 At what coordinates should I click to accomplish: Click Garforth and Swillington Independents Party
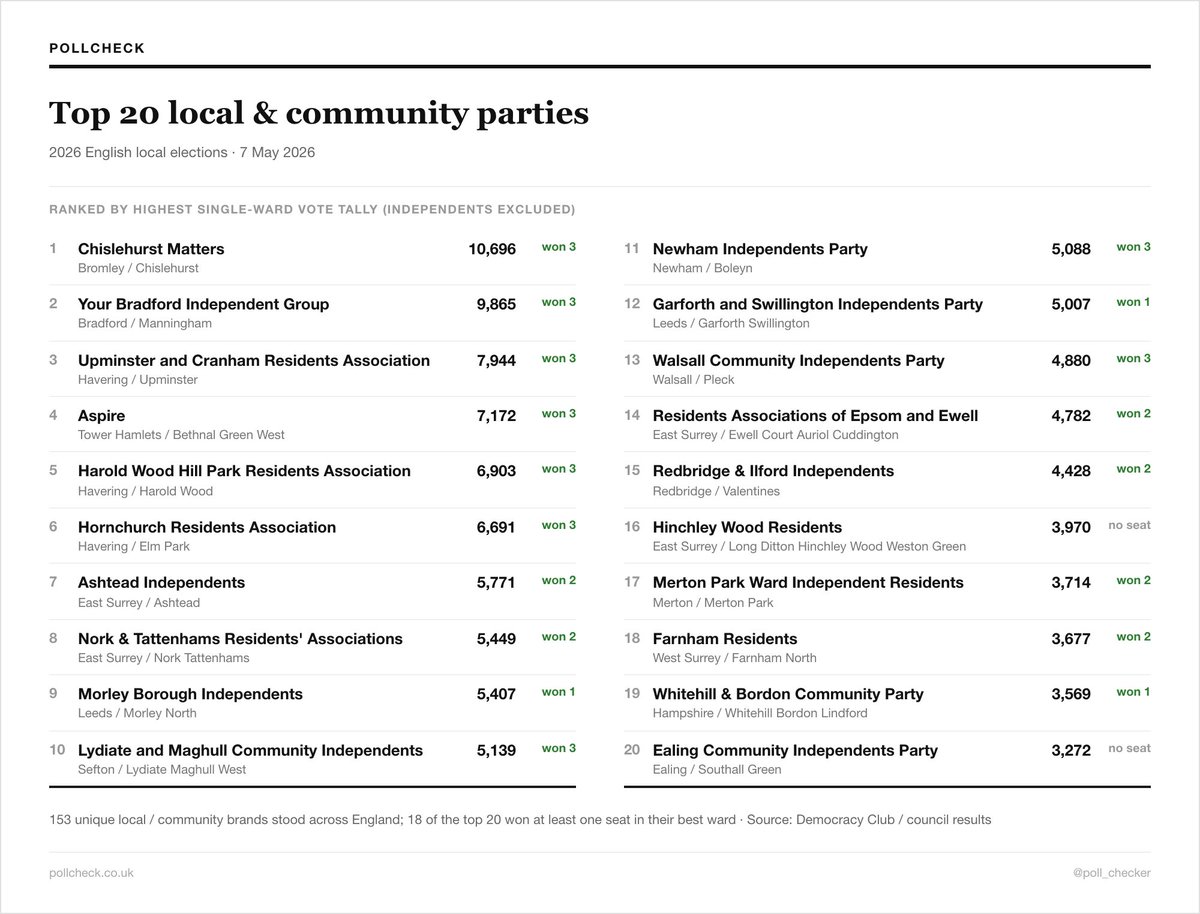tap(818, 304)
